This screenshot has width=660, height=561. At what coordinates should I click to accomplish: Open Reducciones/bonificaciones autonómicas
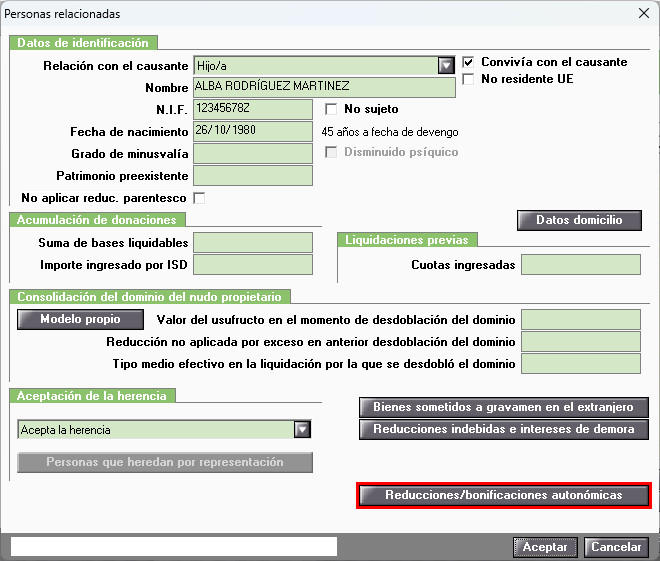(503, 495)
